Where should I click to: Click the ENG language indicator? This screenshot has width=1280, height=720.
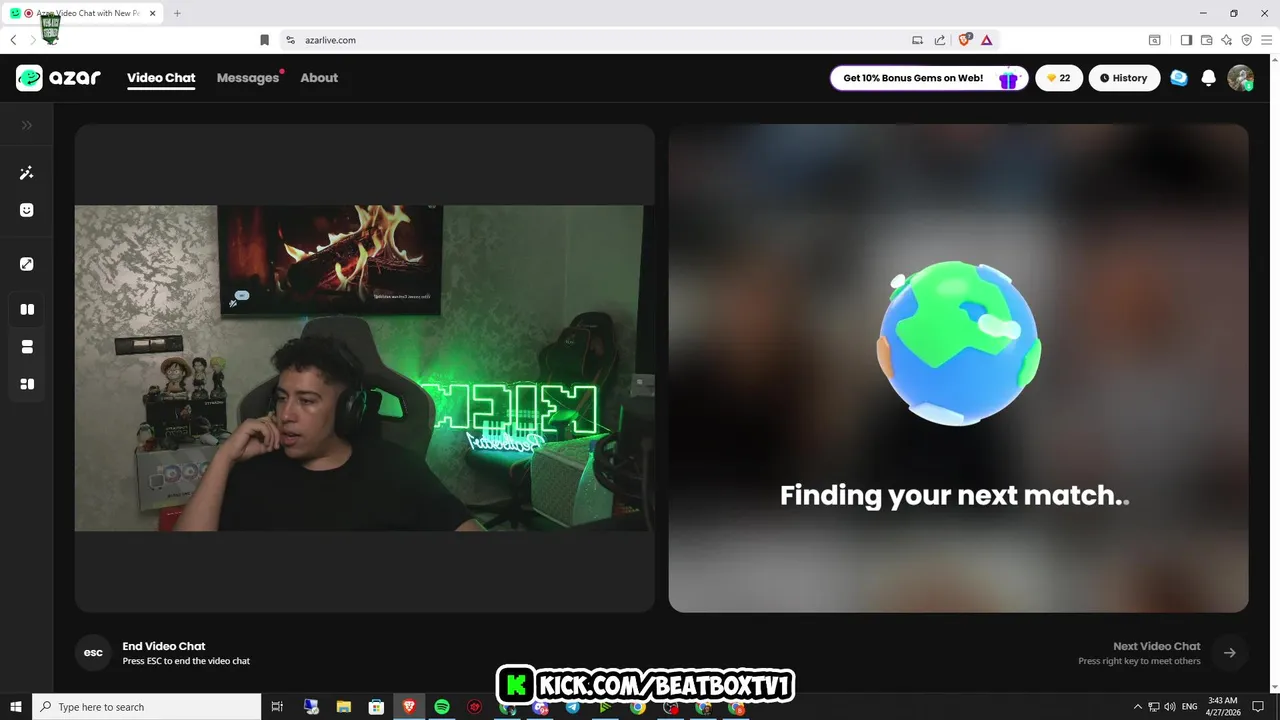click(x=1189, y=707)
